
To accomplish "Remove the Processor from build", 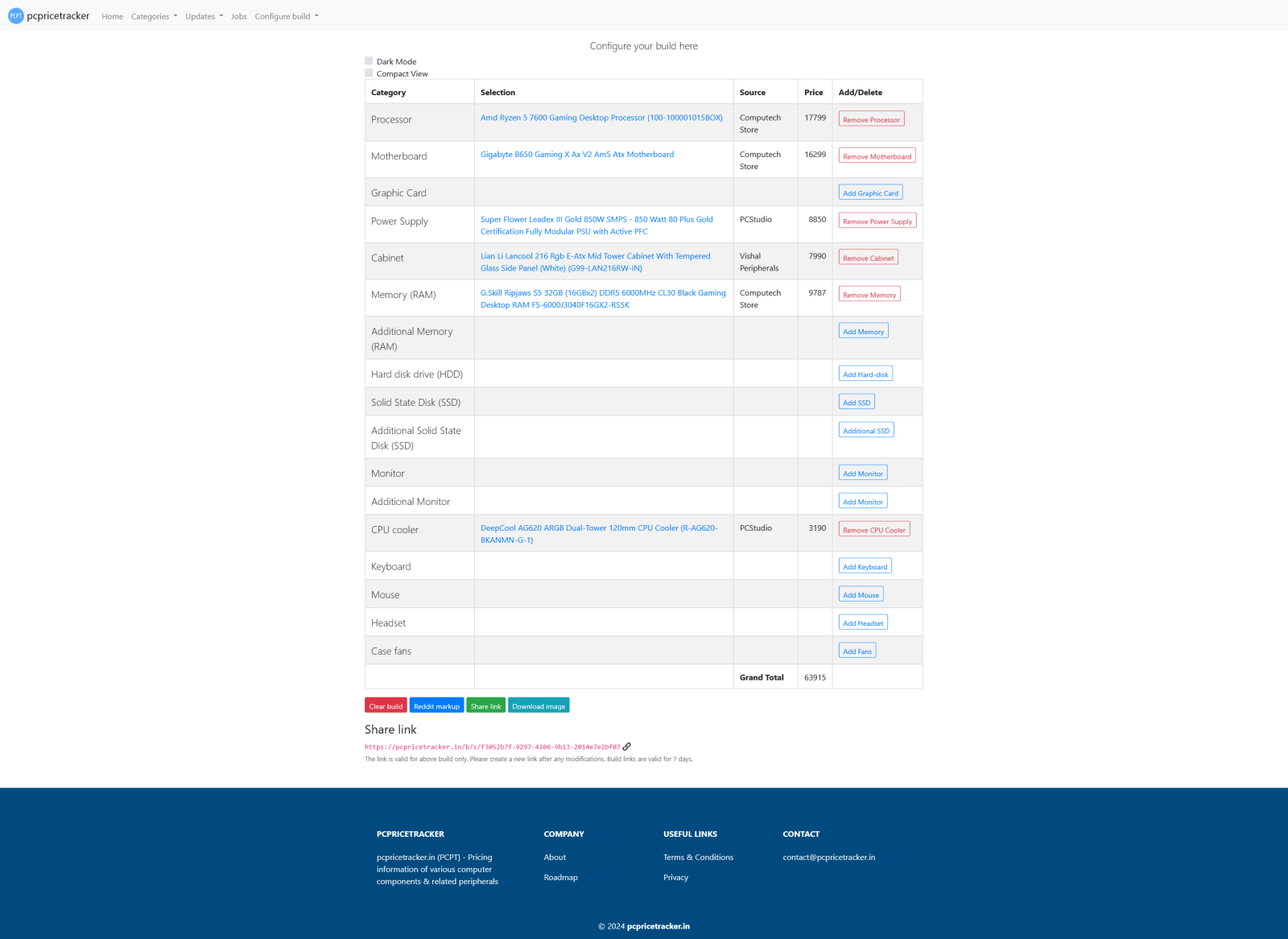I will (x=871, y=119).
